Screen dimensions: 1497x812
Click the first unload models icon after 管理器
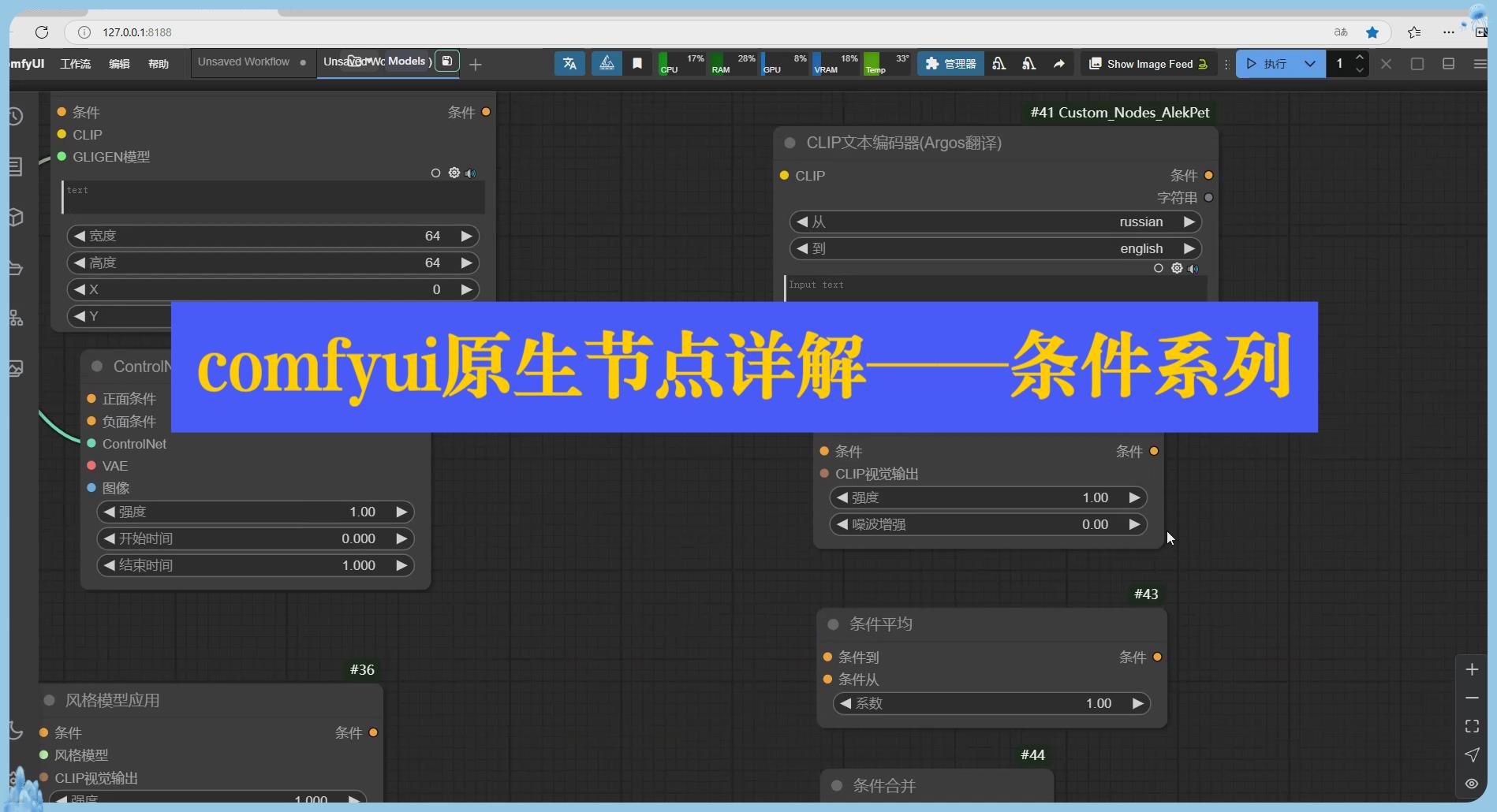click(x=999, y=64)
